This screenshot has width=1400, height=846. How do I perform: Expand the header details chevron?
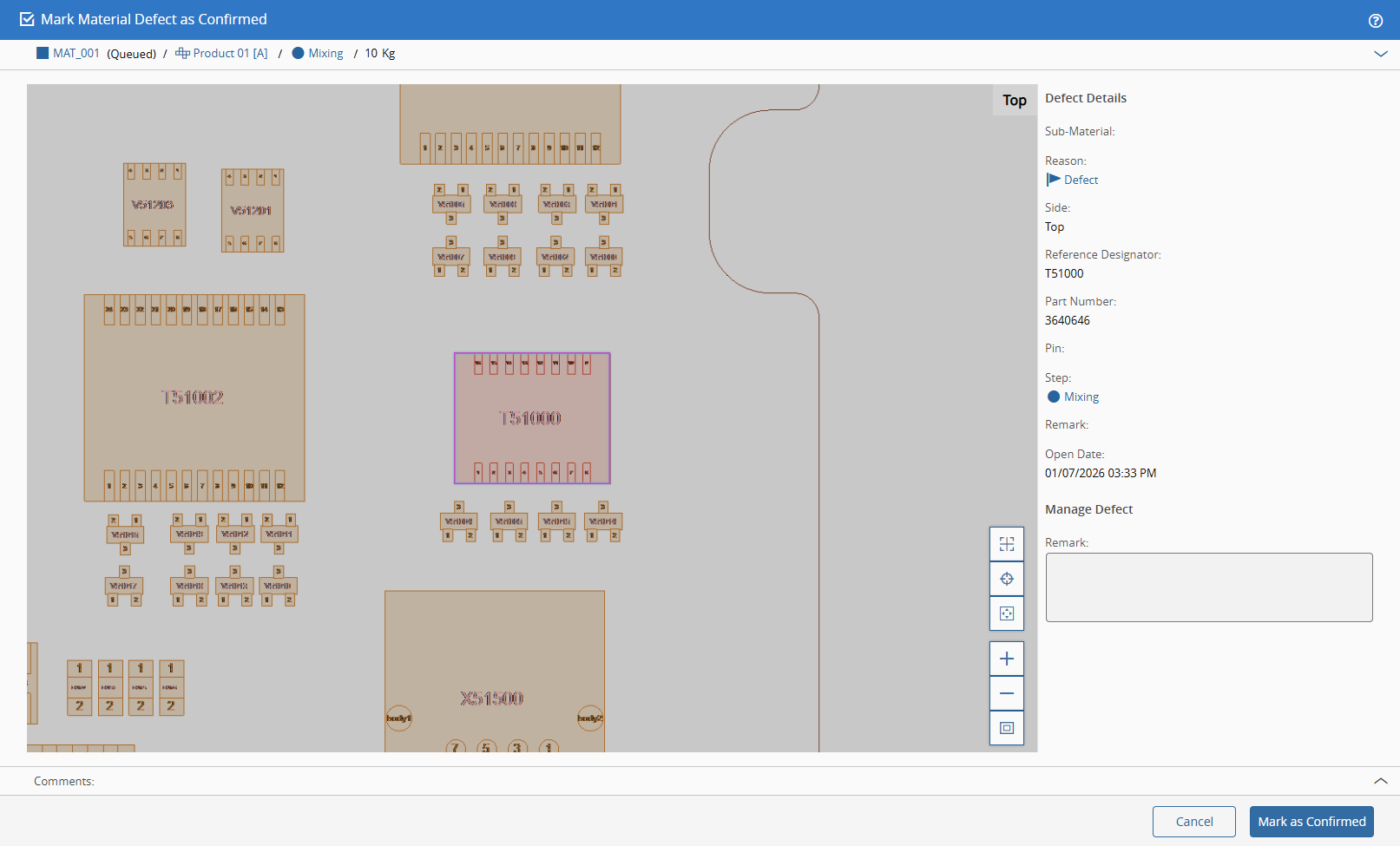pos(1380,54)
